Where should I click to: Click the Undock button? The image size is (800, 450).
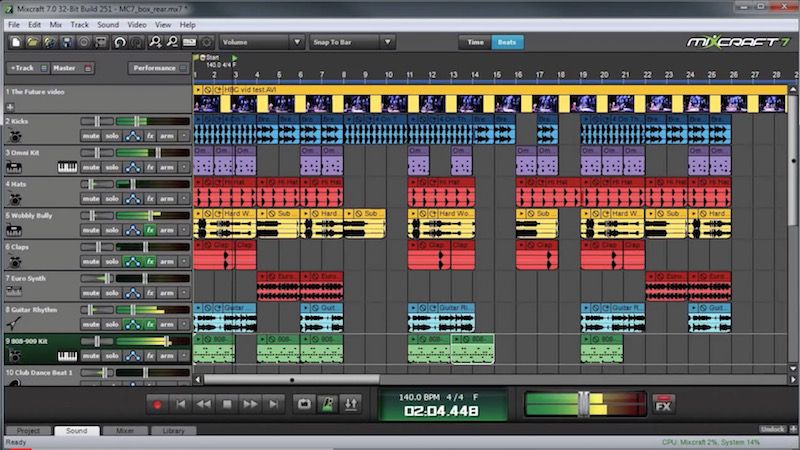tap(772, 430)
